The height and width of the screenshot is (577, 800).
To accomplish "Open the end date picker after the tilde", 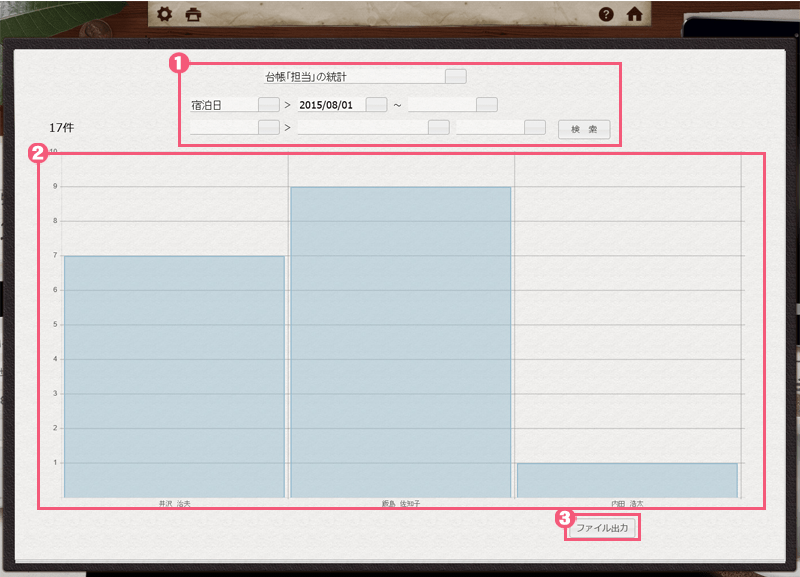I will click(x=486, y=104).
